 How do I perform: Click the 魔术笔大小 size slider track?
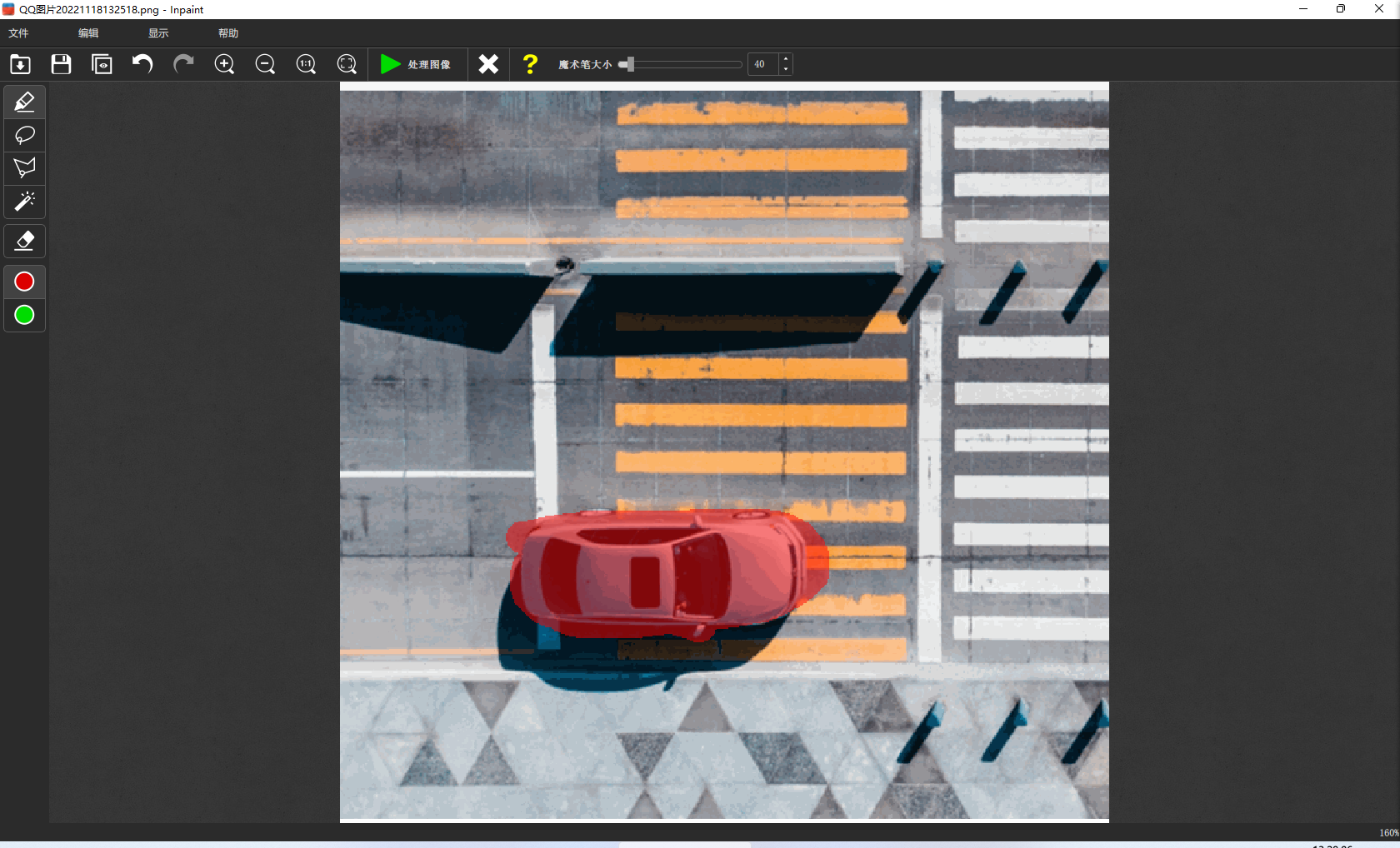[x=683, y=64]
